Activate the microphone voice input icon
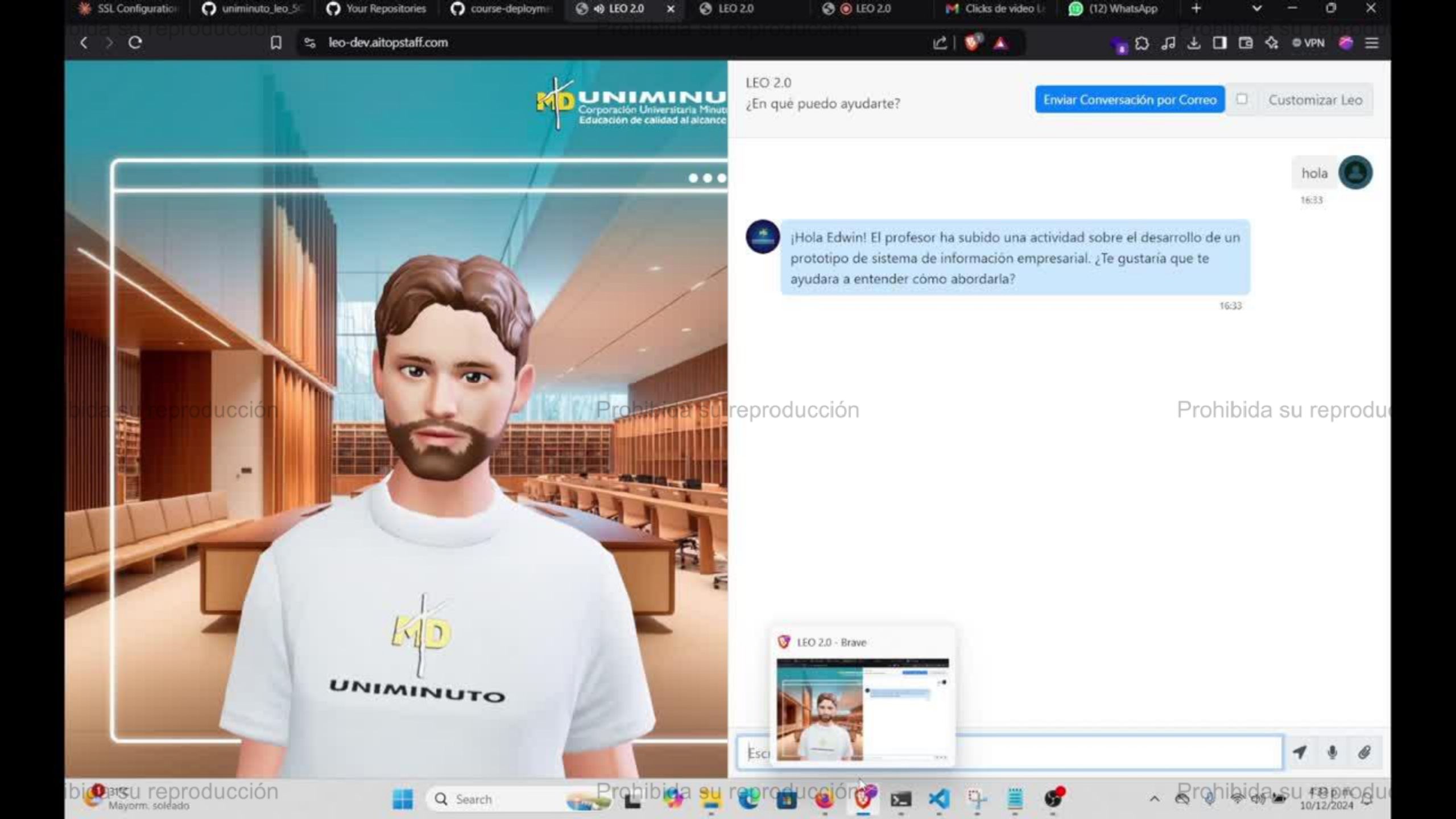This screenshot has height=819, width=1456. pyautogui.click(x=1332, y=752)
